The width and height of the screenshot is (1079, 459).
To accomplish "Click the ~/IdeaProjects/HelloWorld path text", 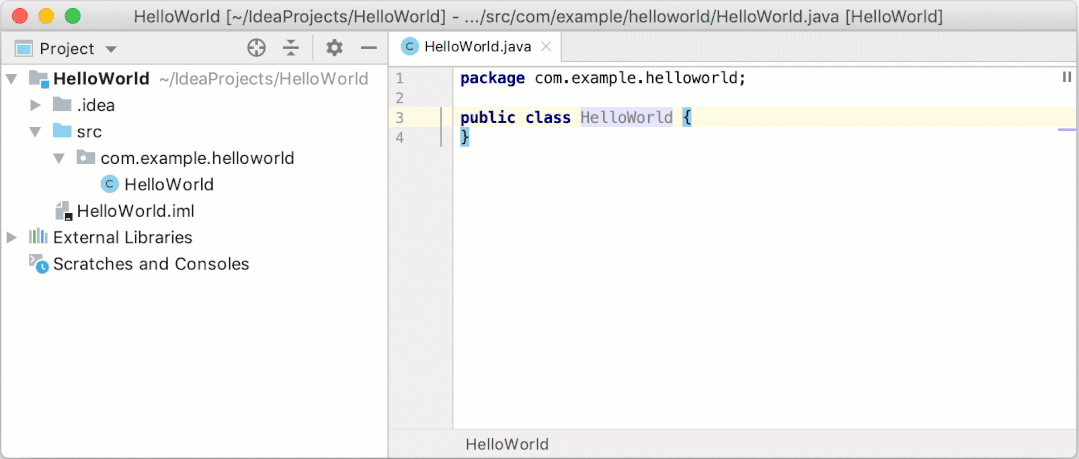I will pos(264,79).
